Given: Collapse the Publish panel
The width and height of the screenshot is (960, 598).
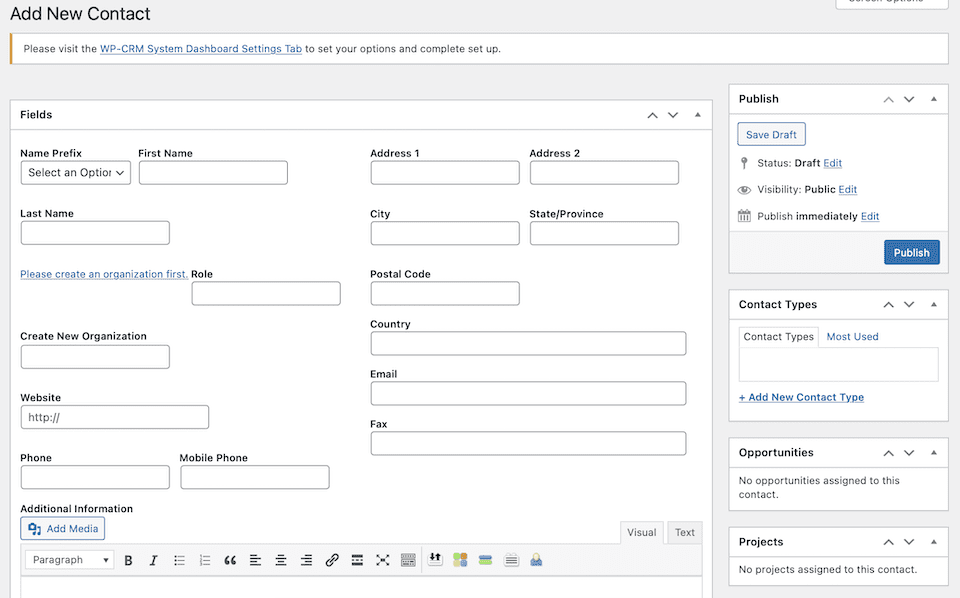Looking at the screenshot, I should [932, 98].
